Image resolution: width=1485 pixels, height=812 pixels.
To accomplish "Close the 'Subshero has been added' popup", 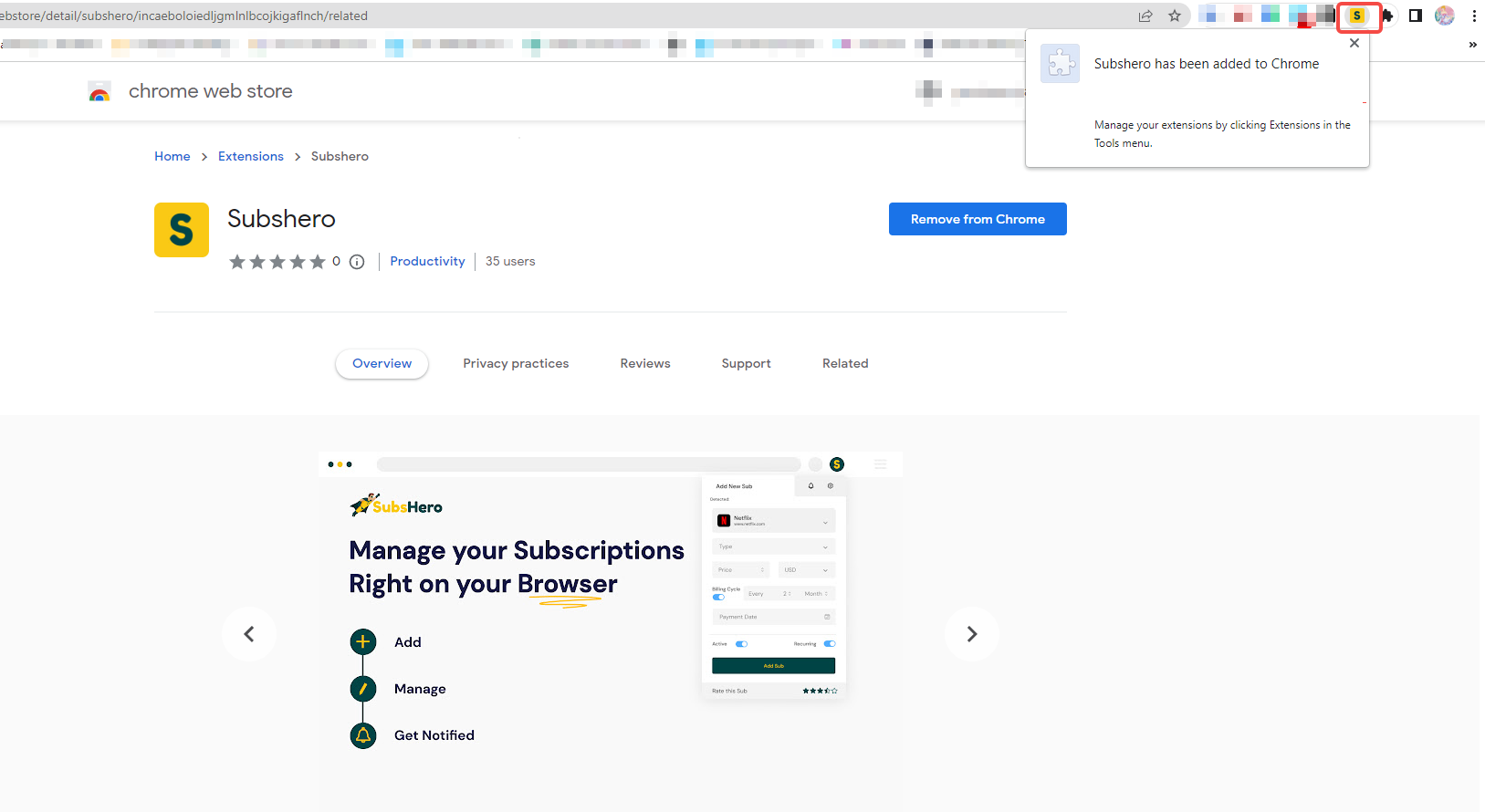I will click(x=1354, y=43).
